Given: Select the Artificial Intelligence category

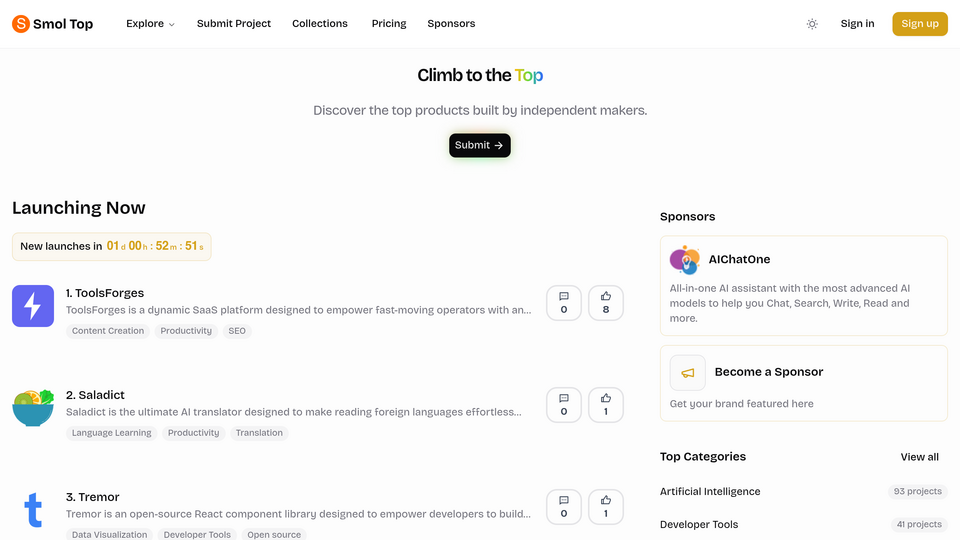Looking at the screenshot, I should [710, 492].
